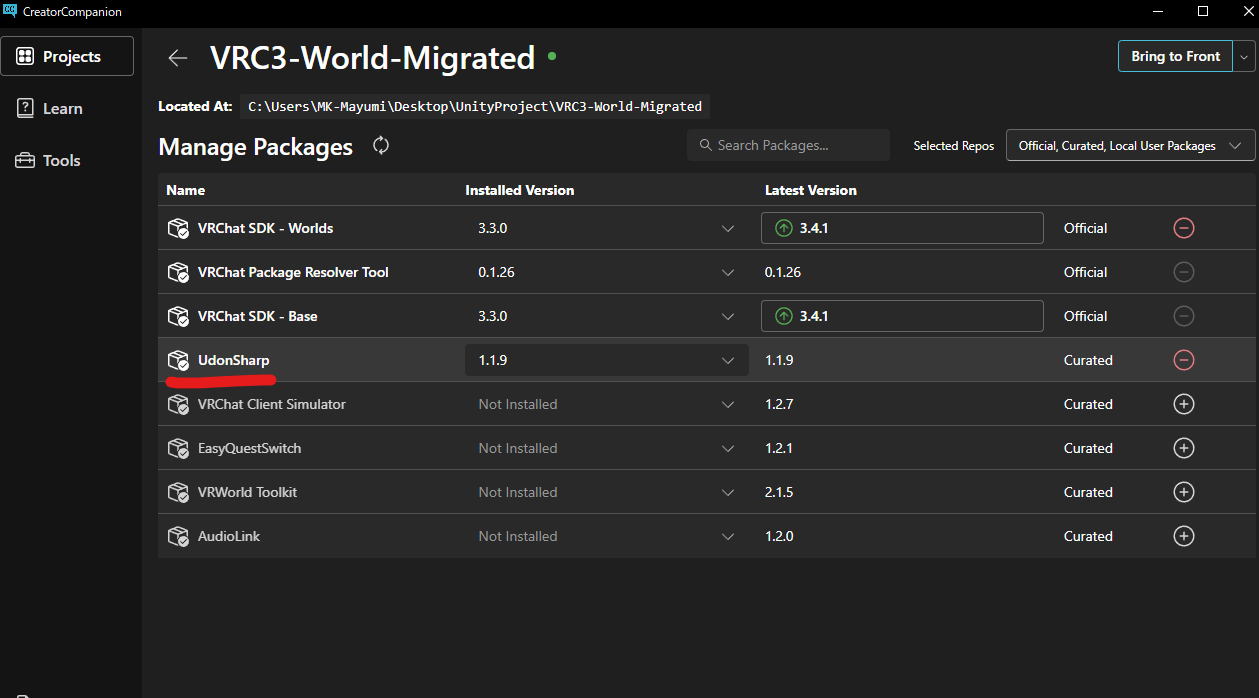1259x698 pixels.
Task: Click the EasyQuestSwitch package icon
Action: [x=178, y=449]
